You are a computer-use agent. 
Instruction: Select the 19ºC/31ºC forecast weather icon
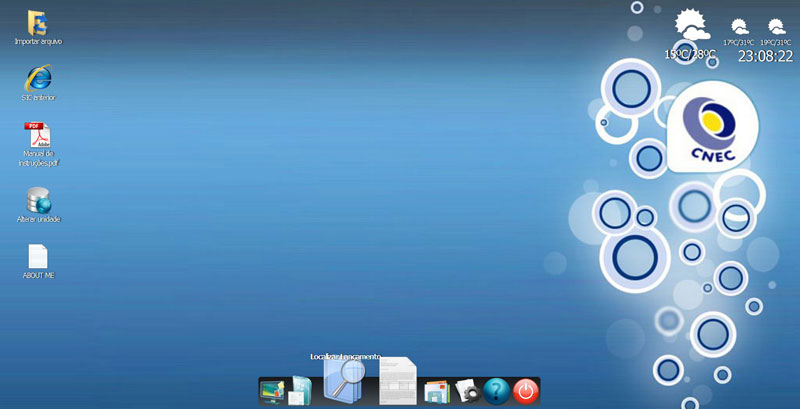pyautogui.click(x=776, y=27)
